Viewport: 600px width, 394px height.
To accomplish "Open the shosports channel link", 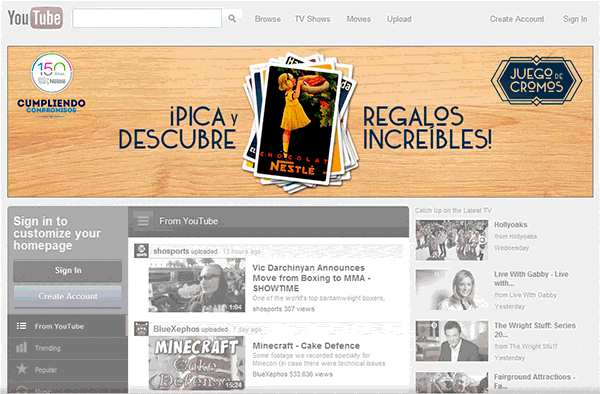I will pos(171,251).
